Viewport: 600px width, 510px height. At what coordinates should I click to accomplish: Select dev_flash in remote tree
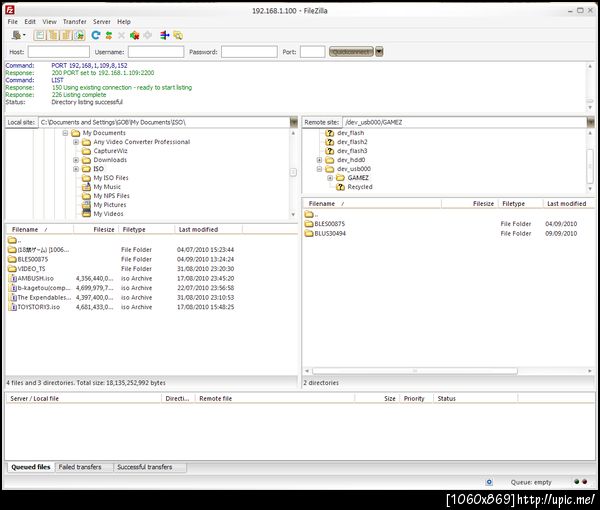pyautogui.click(x=351, y=133)
